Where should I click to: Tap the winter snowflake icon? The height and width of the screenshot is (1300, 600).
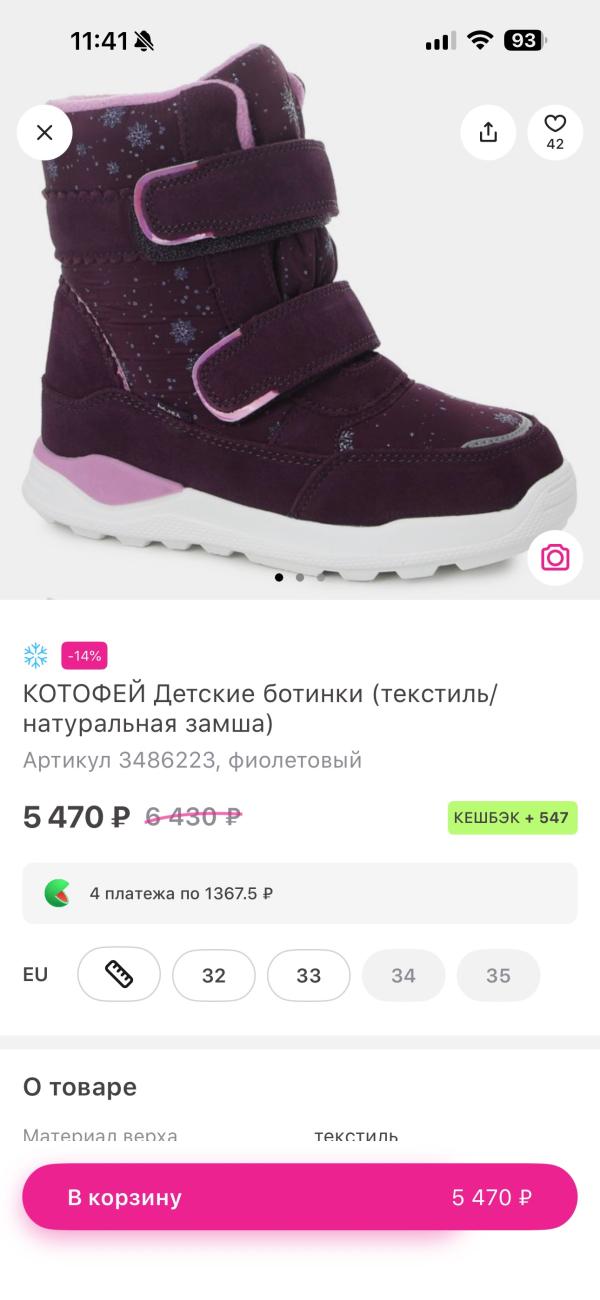coord(36,656)
